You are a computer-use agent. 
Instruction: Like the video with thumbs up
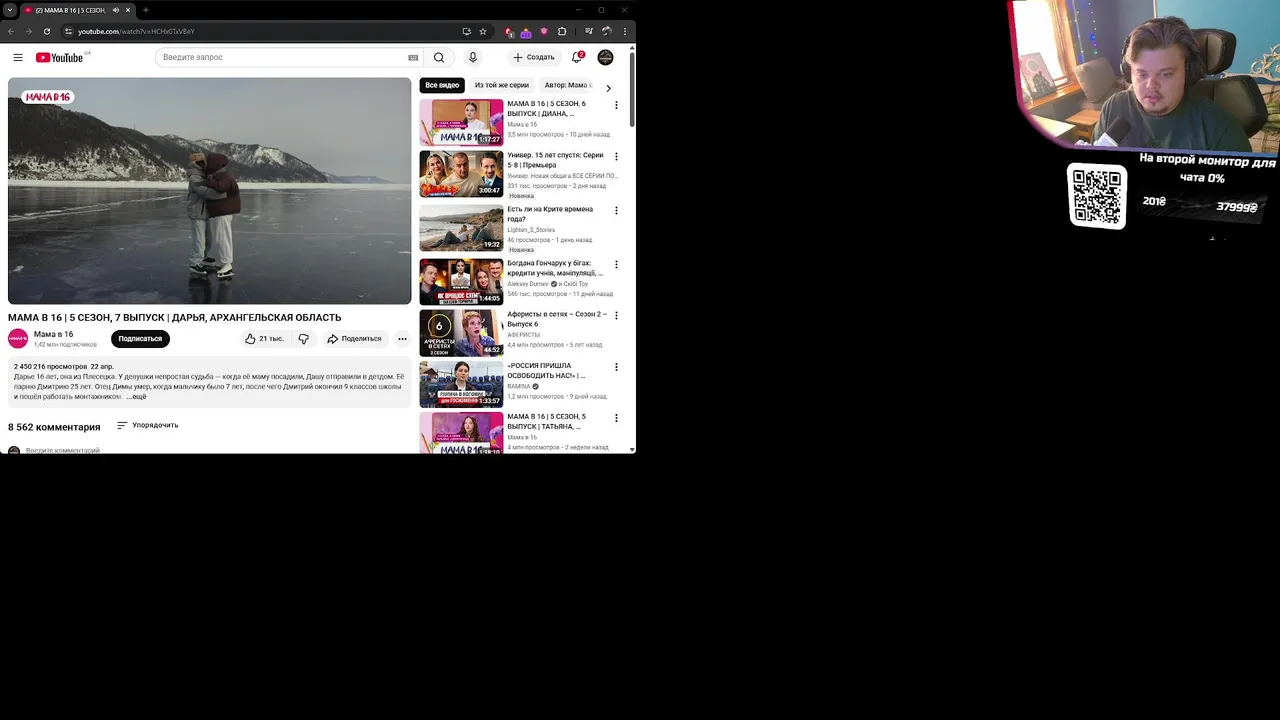[x=264, y=339]
